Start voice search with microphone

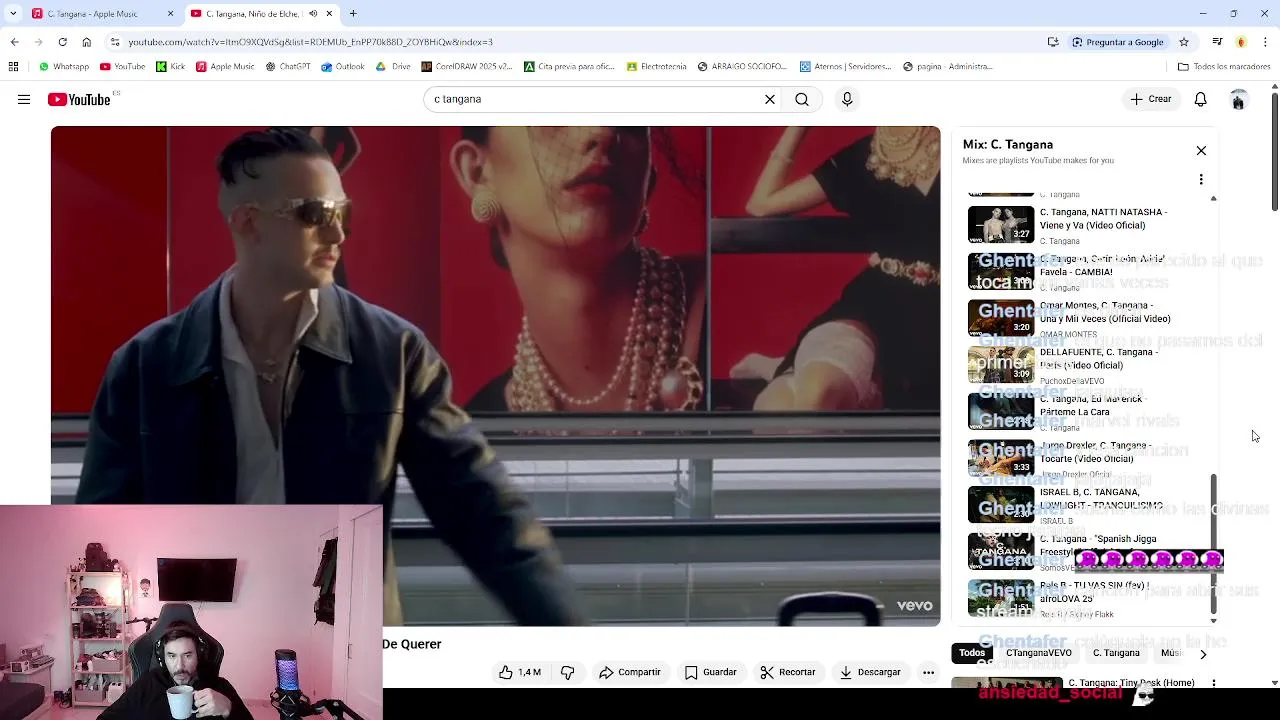[x=847, y=99]
